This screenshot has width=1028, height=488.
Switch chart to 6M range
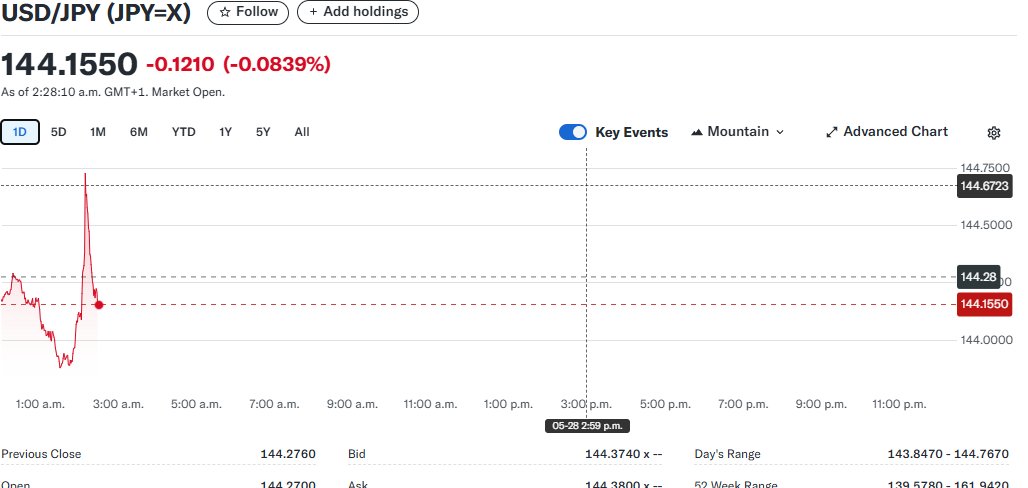coord(138,132)
